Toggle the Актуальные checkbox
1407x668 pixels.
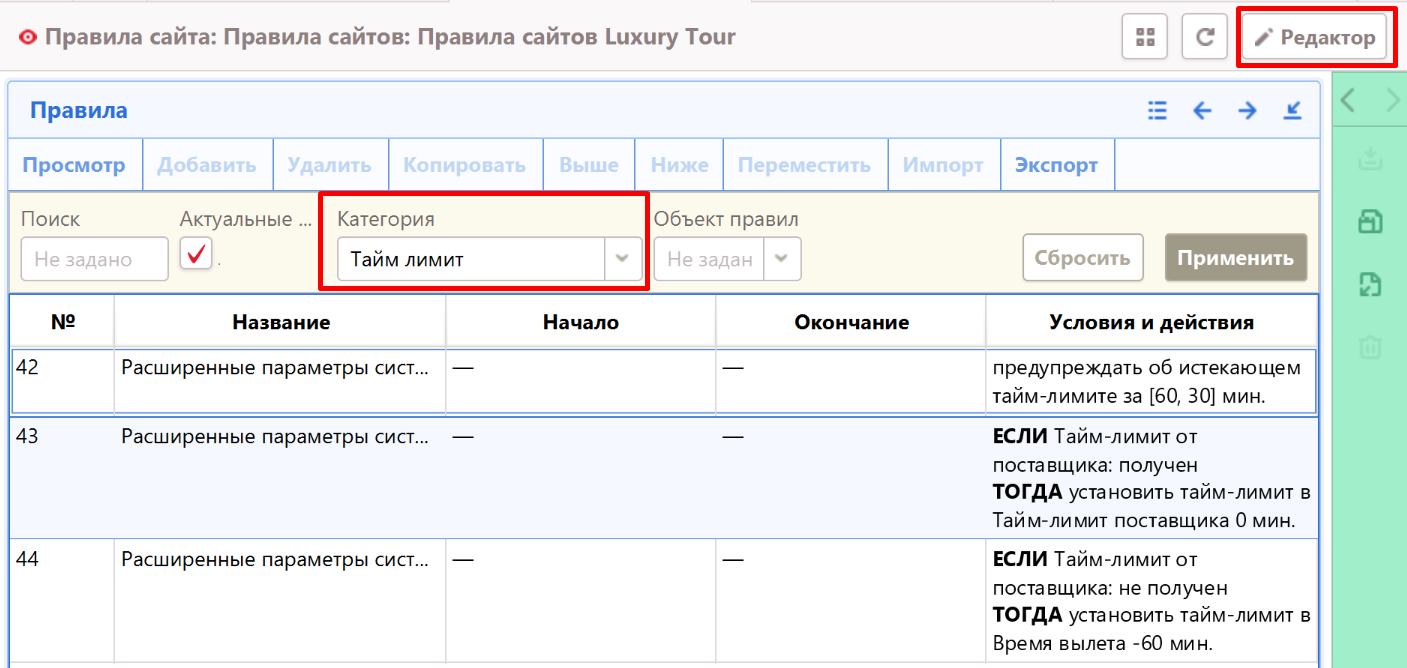click(196, 255)
